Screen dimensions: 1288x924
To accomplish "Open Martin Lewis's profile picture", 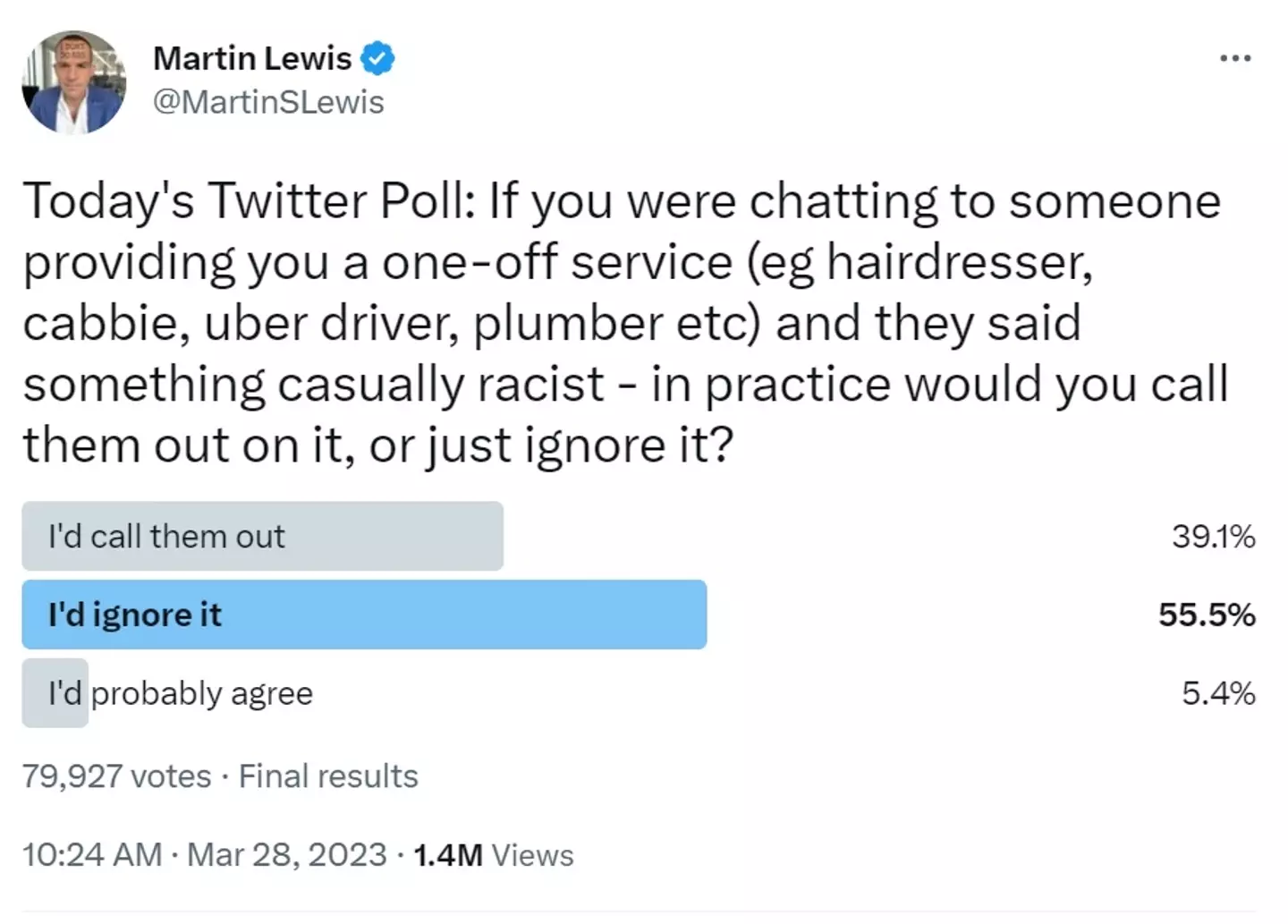I will pos(73,82).
